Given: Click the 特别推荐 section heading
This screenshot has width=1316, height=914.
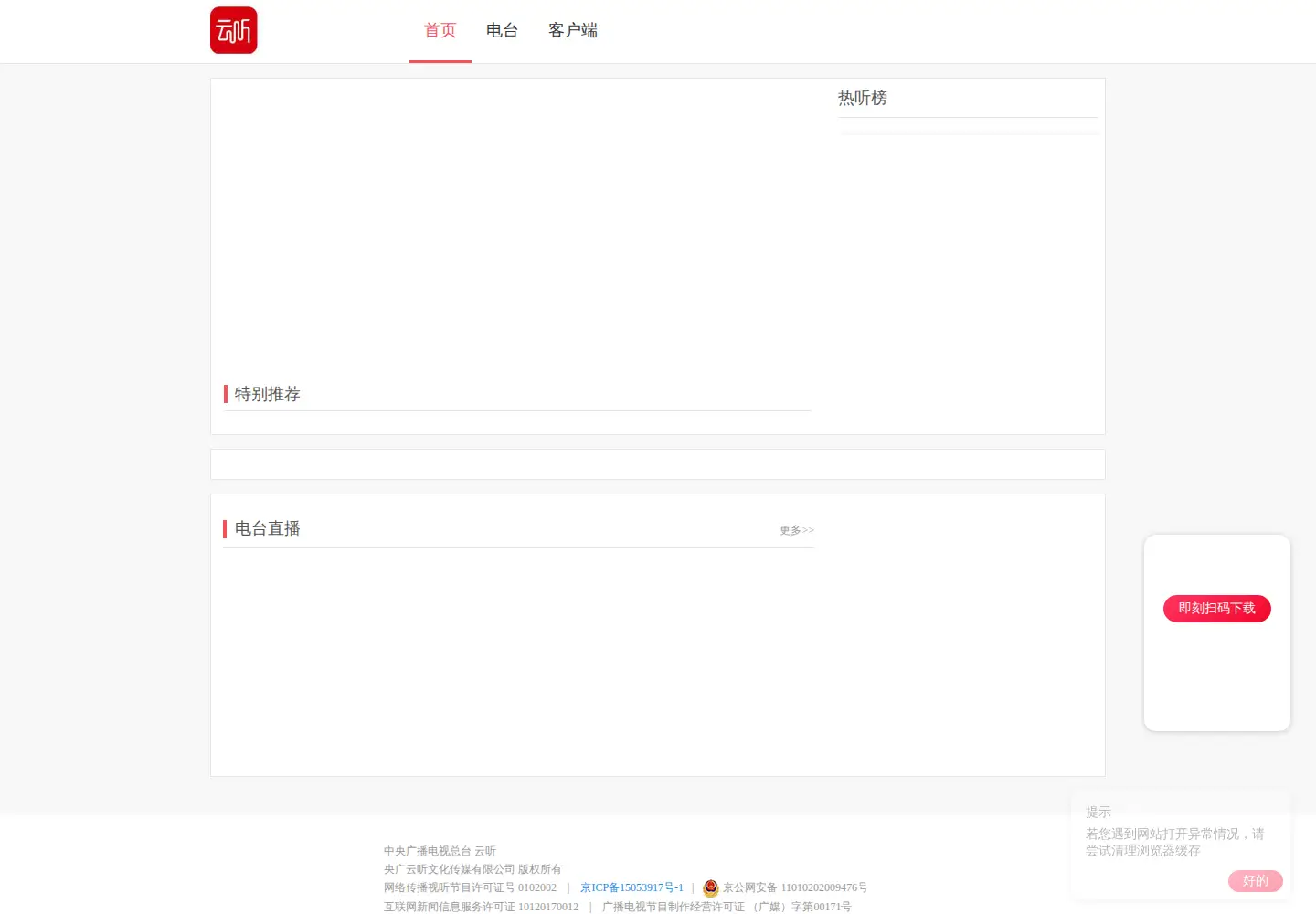Looking at the screenshot, I should pyautogui.click(x=268, y=394).
